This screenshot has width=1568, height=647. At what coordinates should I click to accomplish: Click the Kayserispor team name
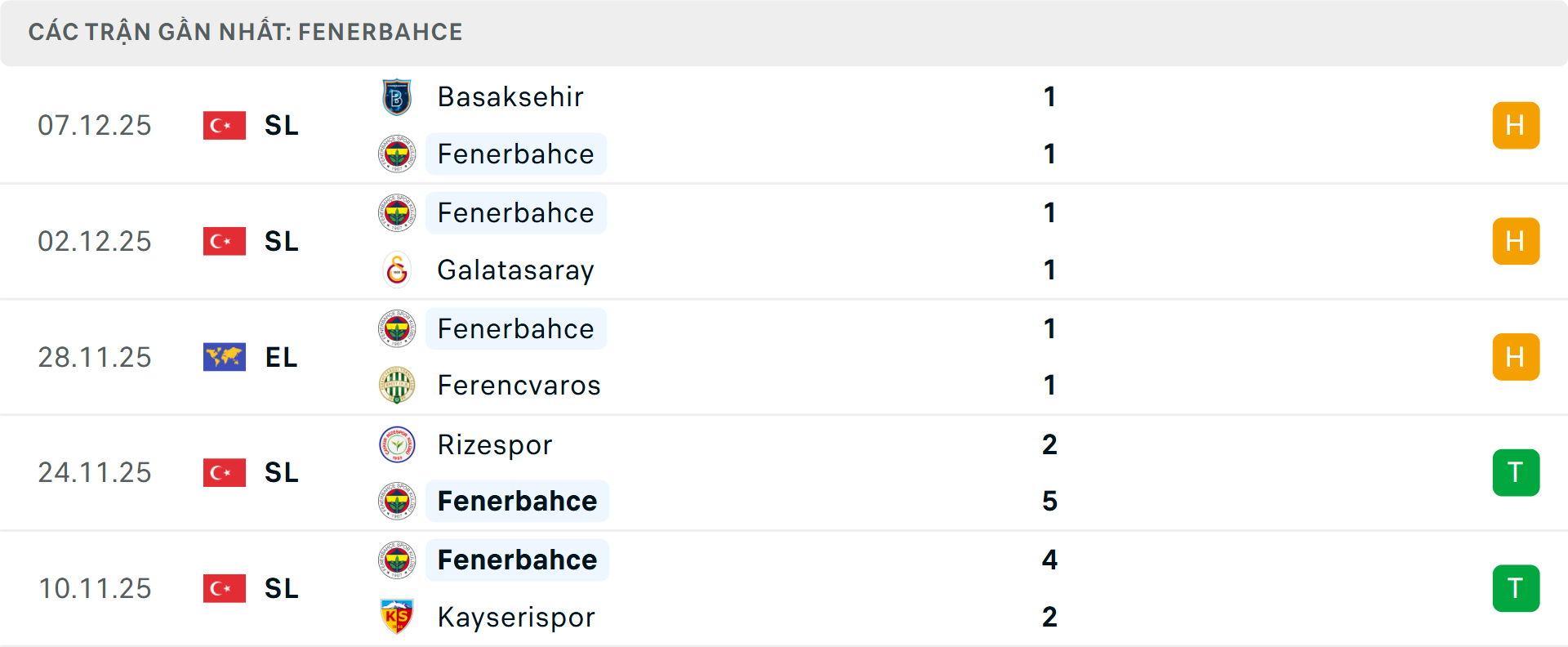(515, 617)
